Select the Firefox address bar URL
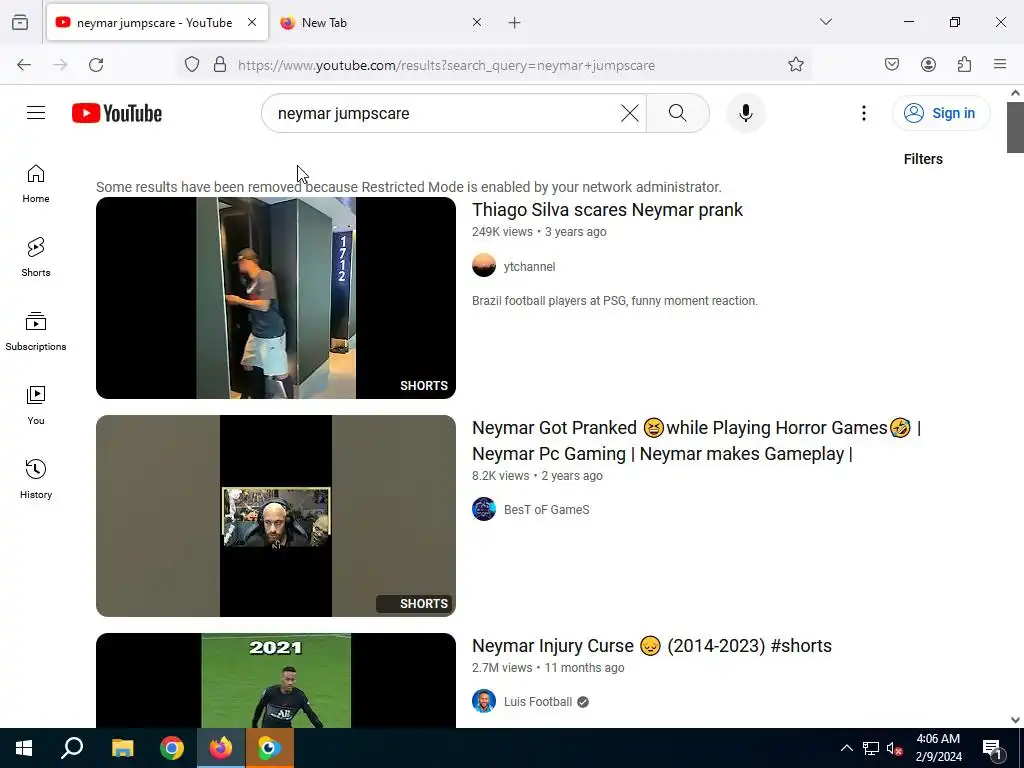Image resolution: width=1024 pixels, height=768 pixels. tap(447, 65)
